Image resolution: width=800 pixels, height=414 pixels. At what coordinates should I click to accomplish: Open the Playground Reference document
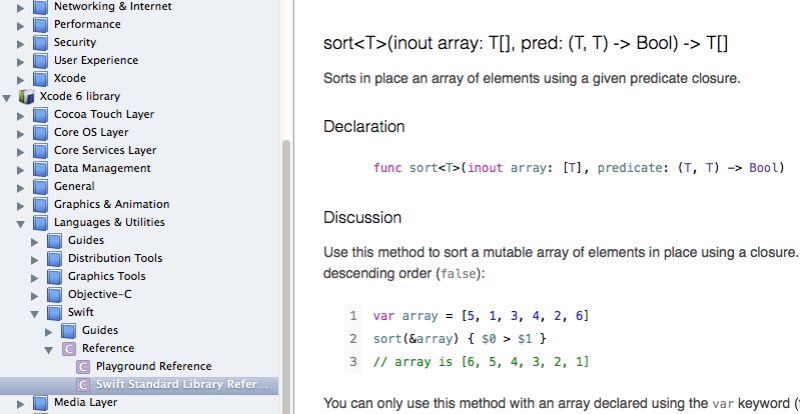[154, 366]
